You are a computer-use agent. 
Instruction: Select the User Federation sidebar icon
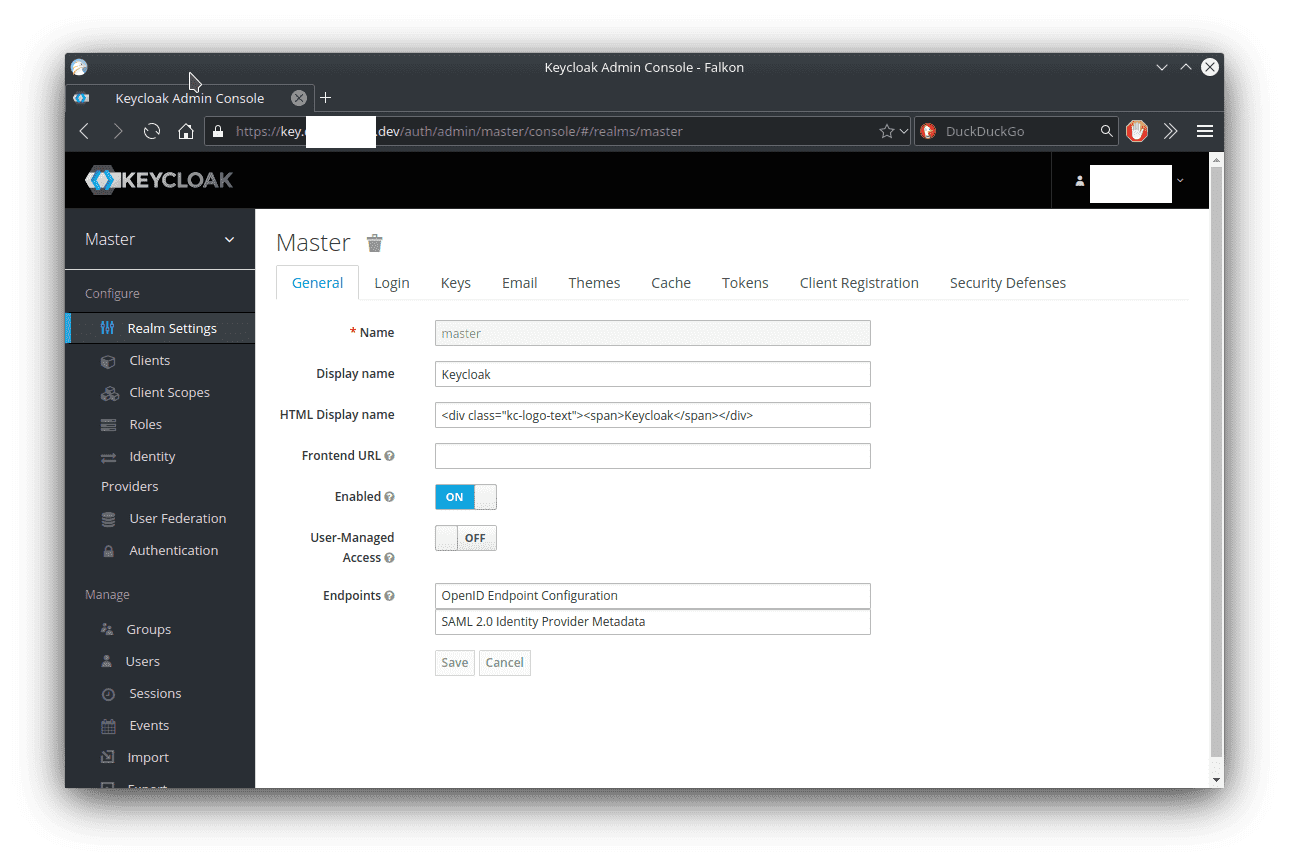(108, 518)
